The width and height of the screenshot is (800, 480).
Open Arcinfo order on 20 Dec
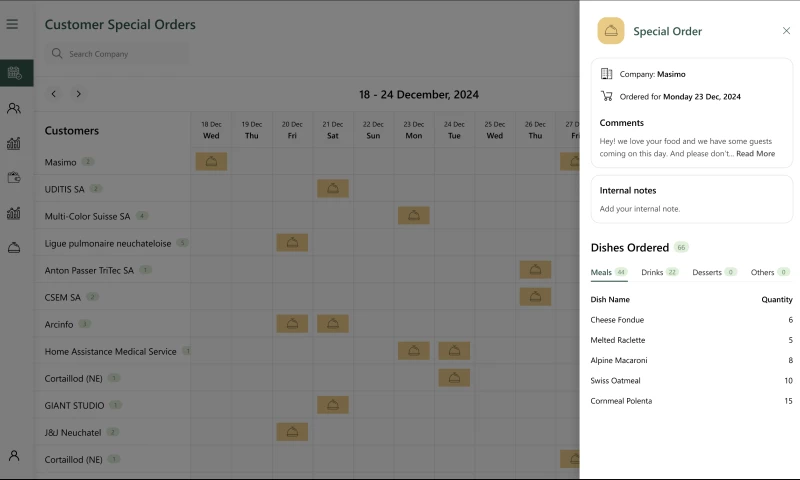click(292, 324)
